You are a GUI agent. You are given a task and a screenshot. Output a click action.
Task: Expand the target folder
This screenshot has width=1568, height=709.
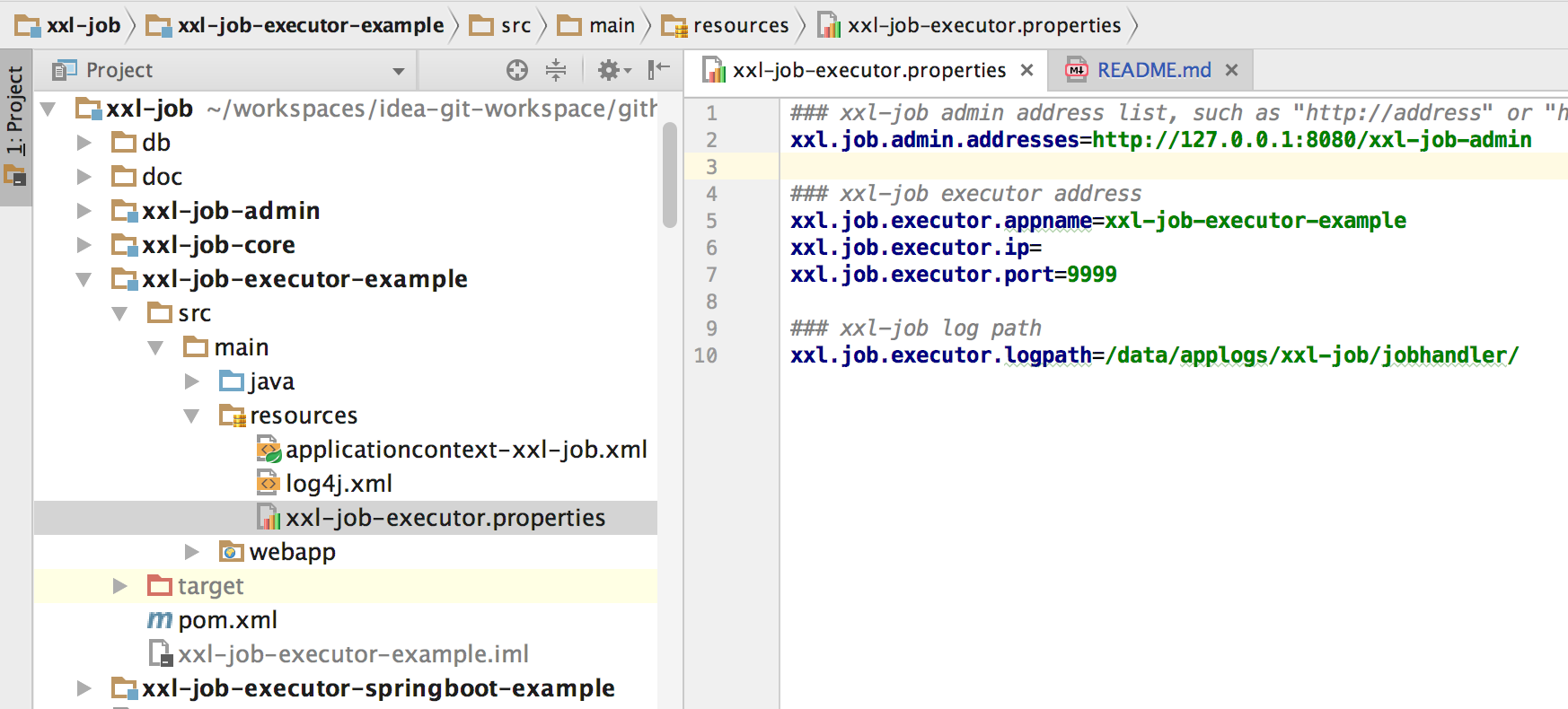[119, 586]
